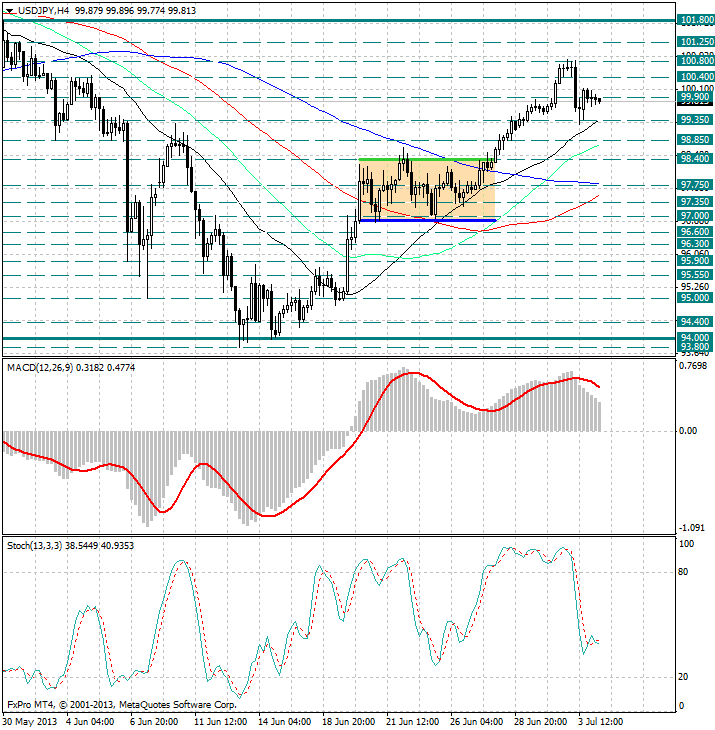Click the 11 Jun 12:00 time label
This screenshot has height=730, width=715.
(221, 722)
